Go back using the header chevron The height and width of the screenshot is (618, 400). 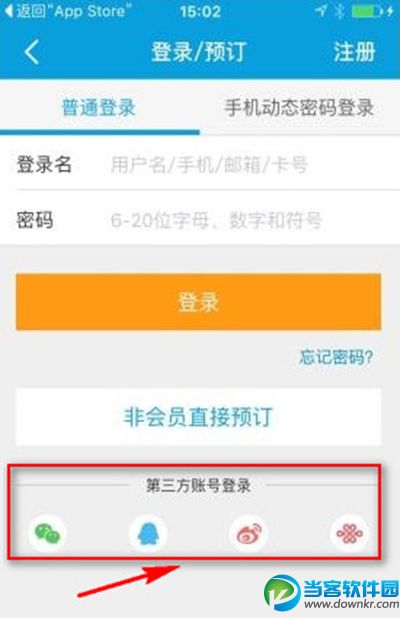point(32,52)
